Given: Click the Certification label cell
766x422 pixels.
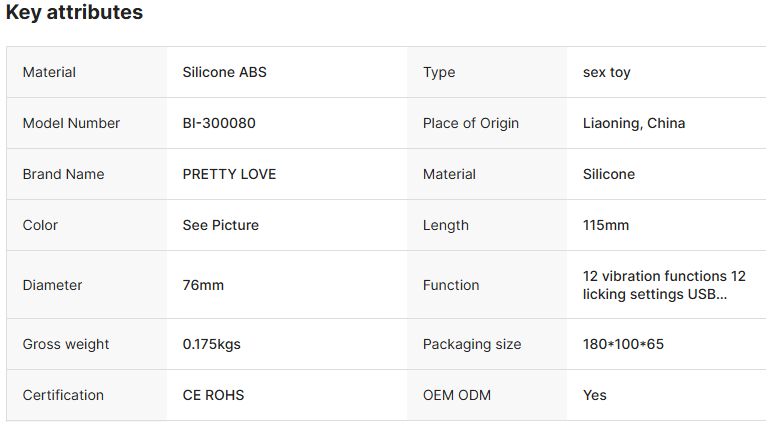Looking at the screenshot, I should click(x=86, y=395).
